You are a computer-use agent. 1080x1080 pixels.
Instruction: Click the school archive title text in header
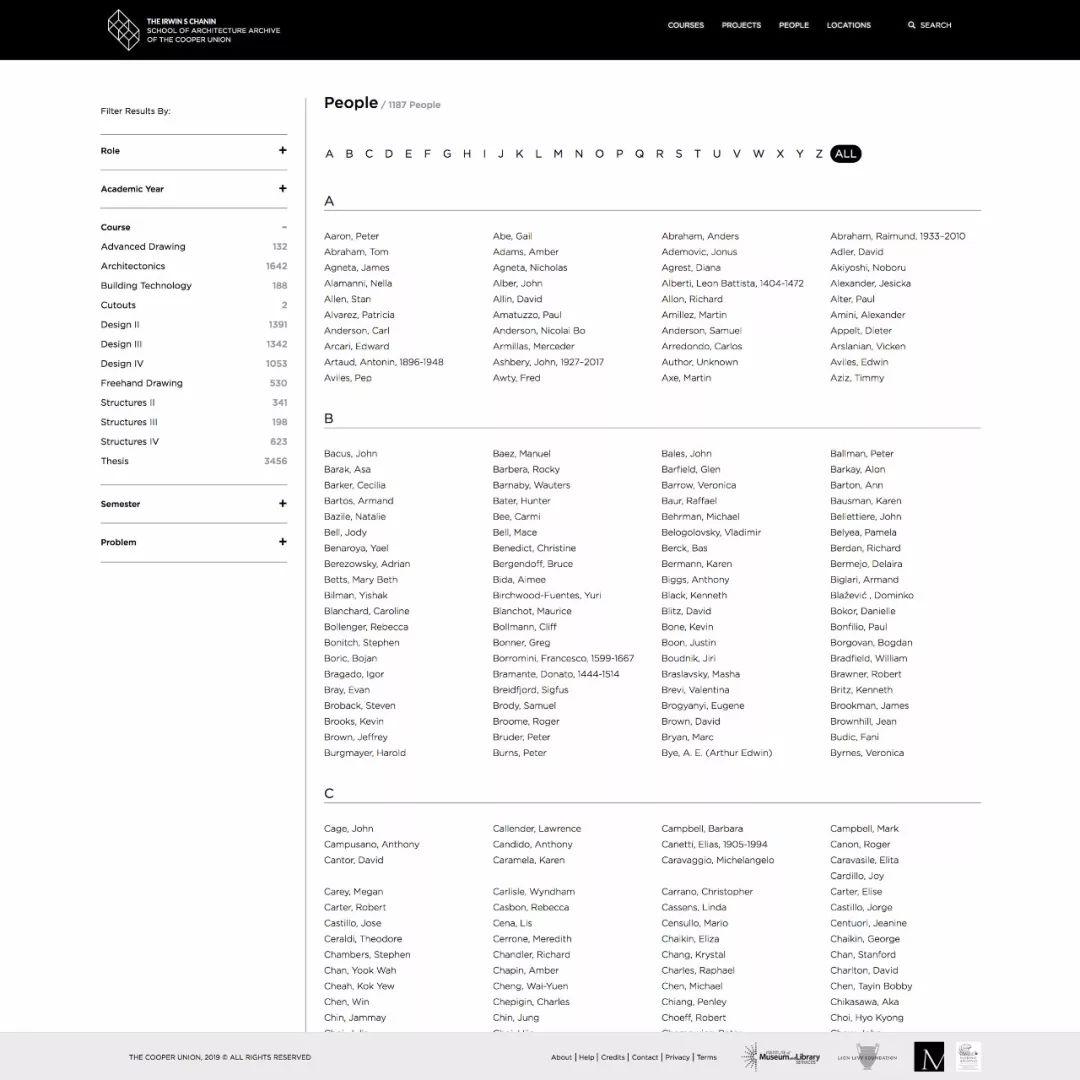[213, 30]
